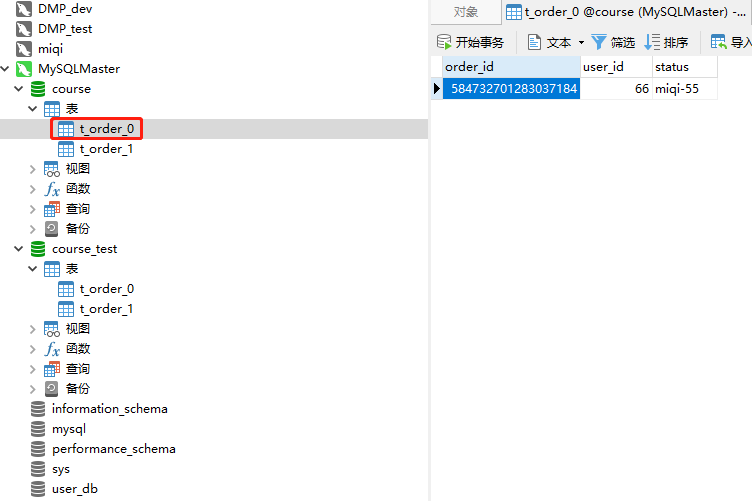Click the course_test database icon
This screenshot has width=752, height=501.
point(38,249)
